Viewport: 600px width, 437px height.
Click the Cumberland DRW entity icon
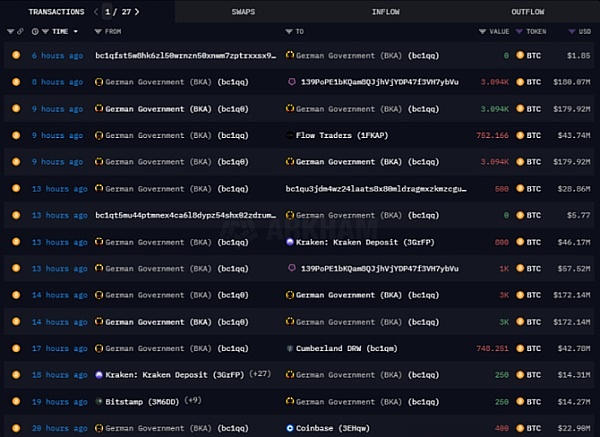[290, 348]
